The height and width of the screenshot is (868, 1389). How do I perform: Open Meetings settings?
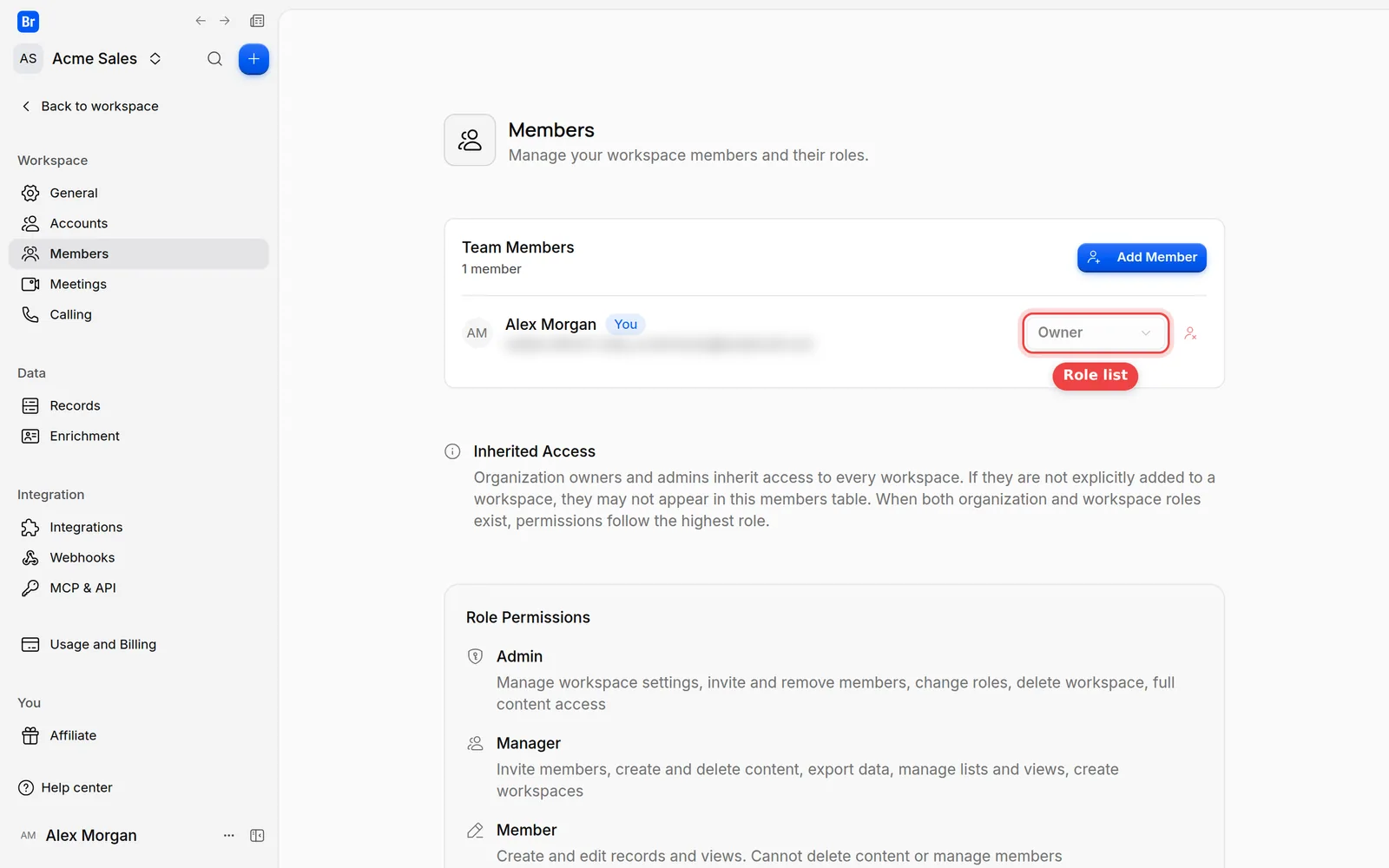point(139,284)
